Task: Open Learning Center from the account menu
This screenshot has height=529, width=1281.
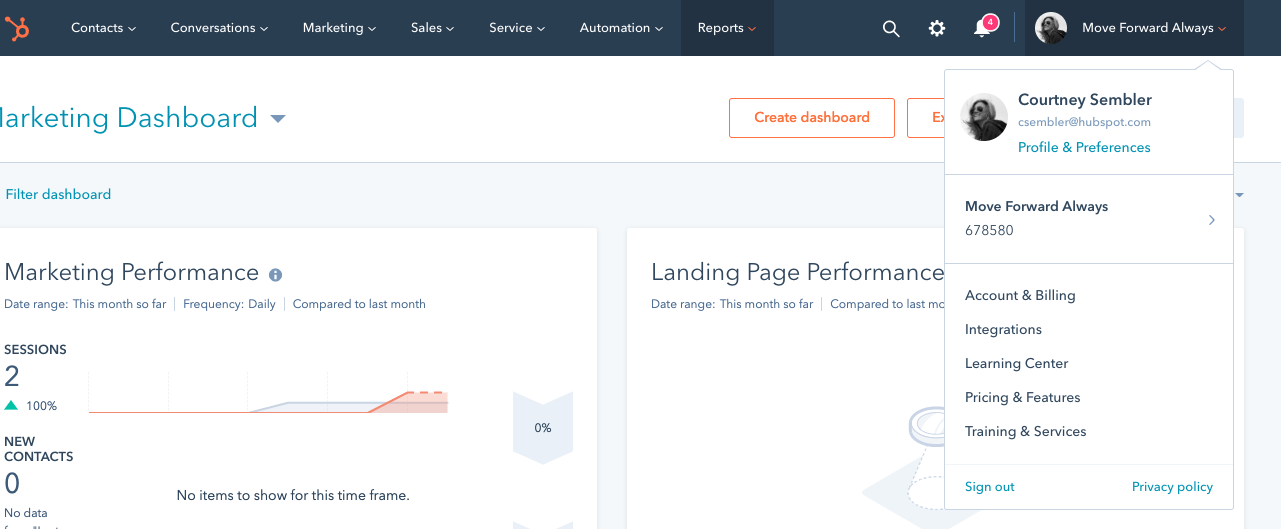Action: click(x=1016, y=363)
